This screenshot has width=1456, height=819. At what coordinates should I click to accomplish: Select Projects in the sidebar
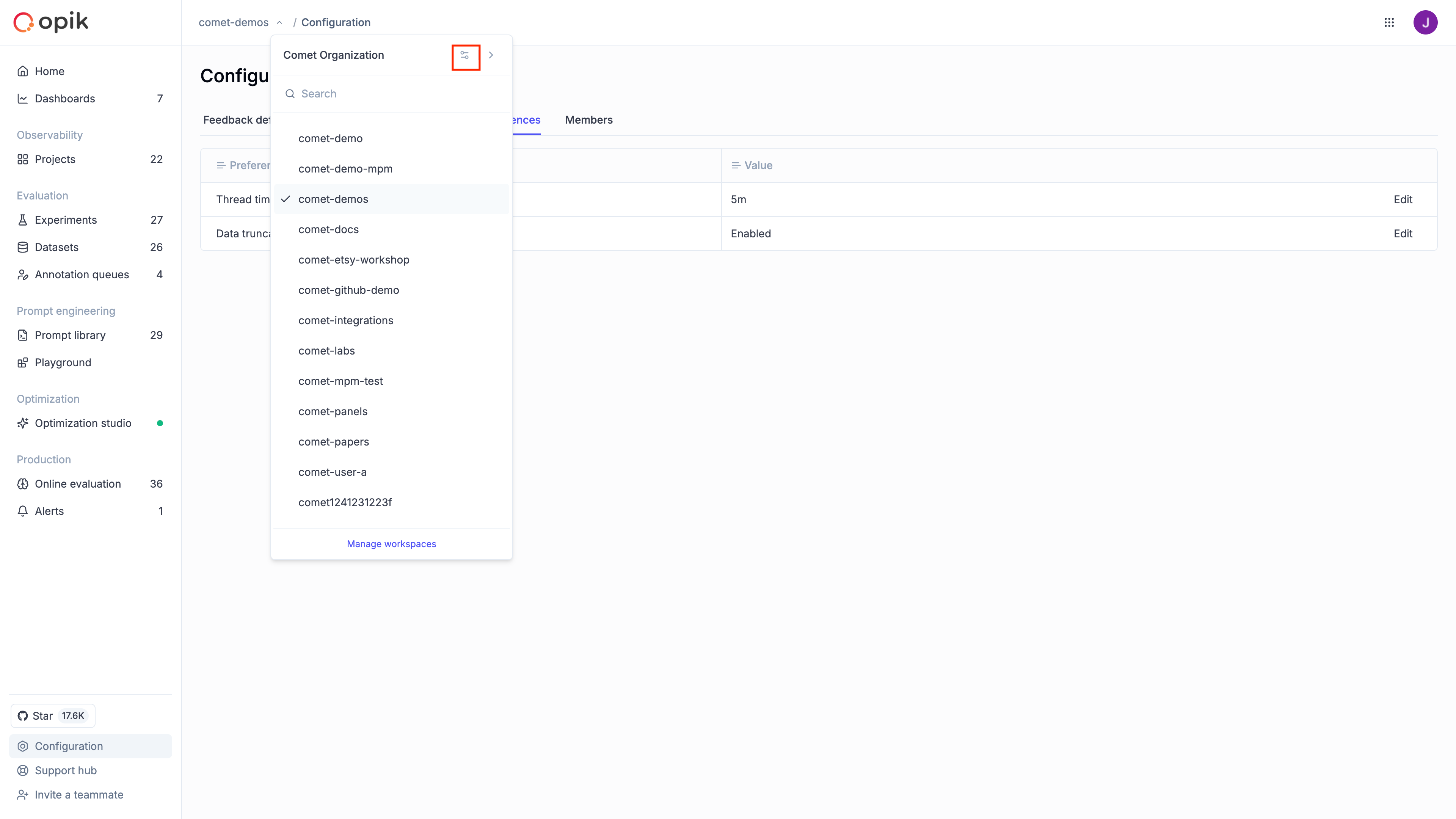pyautogui.click(x=55, y=159)
